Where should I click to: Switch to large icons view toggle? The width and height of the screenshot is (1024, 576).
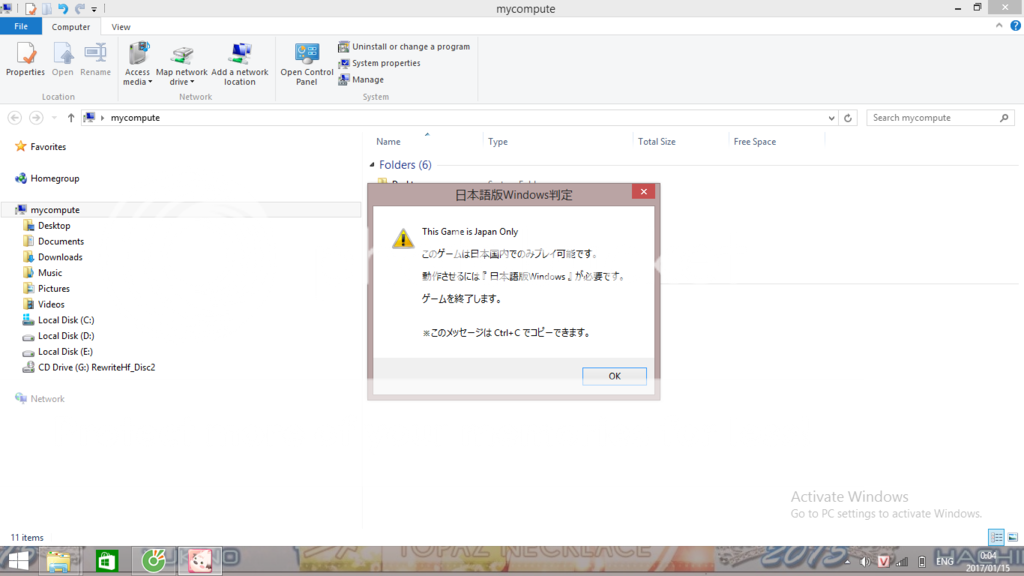(1012, 537)
